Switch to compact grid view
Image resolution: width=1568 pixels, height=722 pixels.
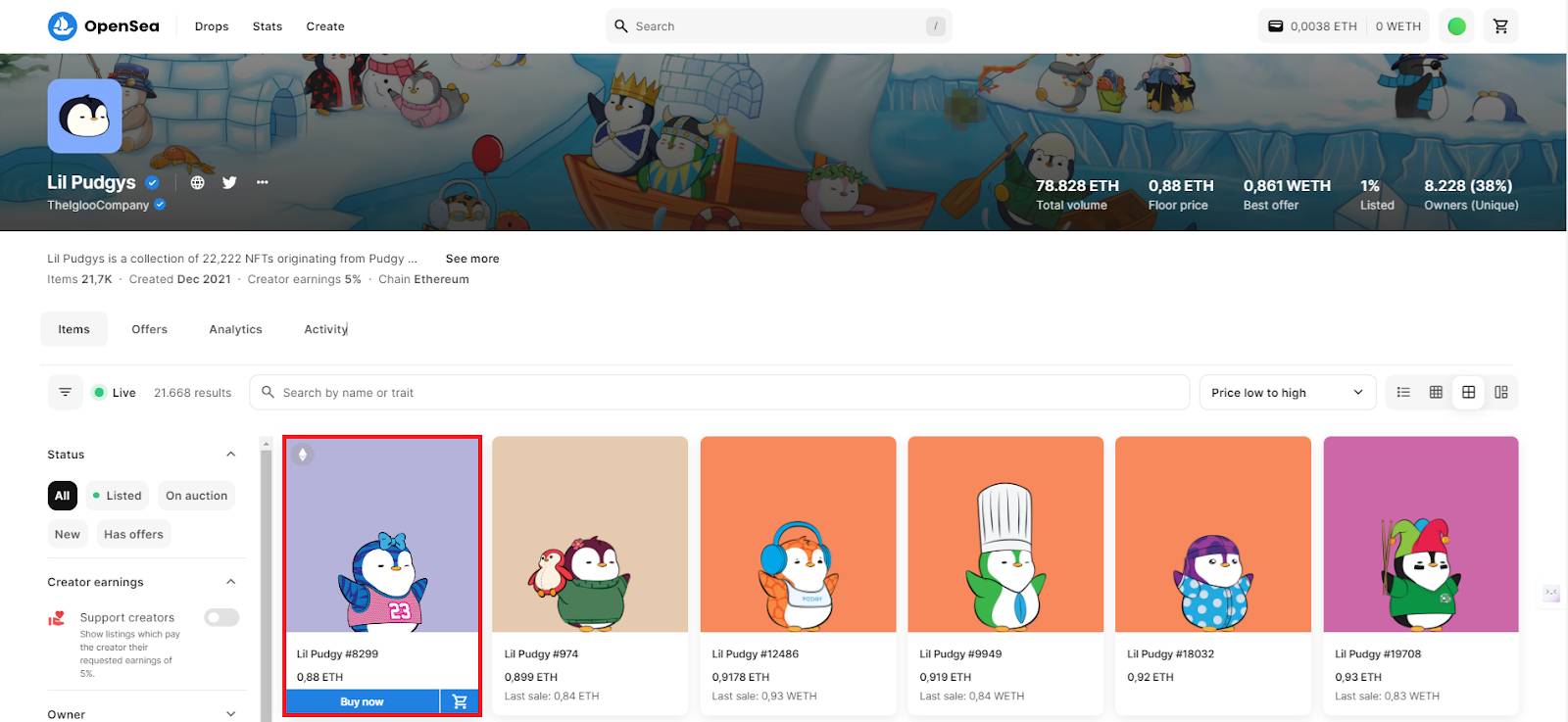click(1436, 393)
